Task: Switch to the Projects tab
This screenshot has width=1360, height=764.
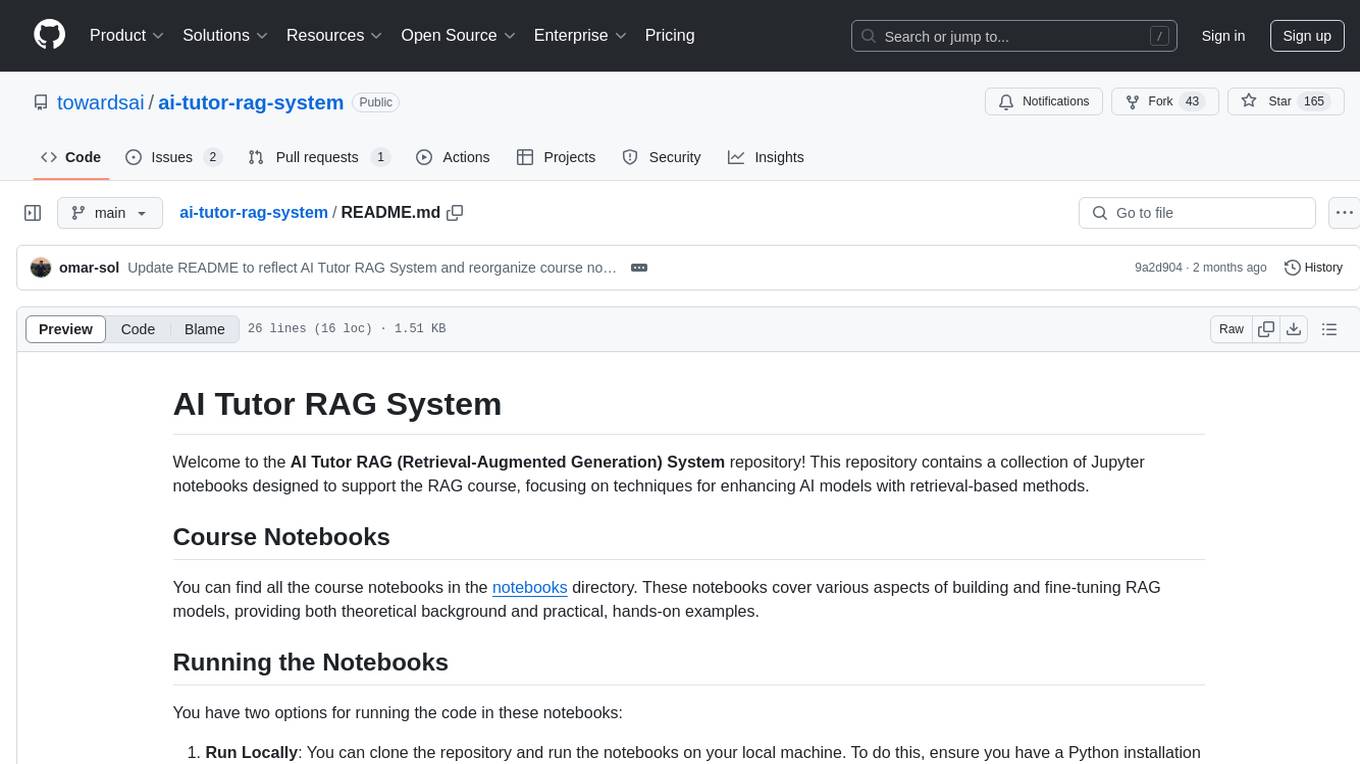Action: (x=556, y=157)
